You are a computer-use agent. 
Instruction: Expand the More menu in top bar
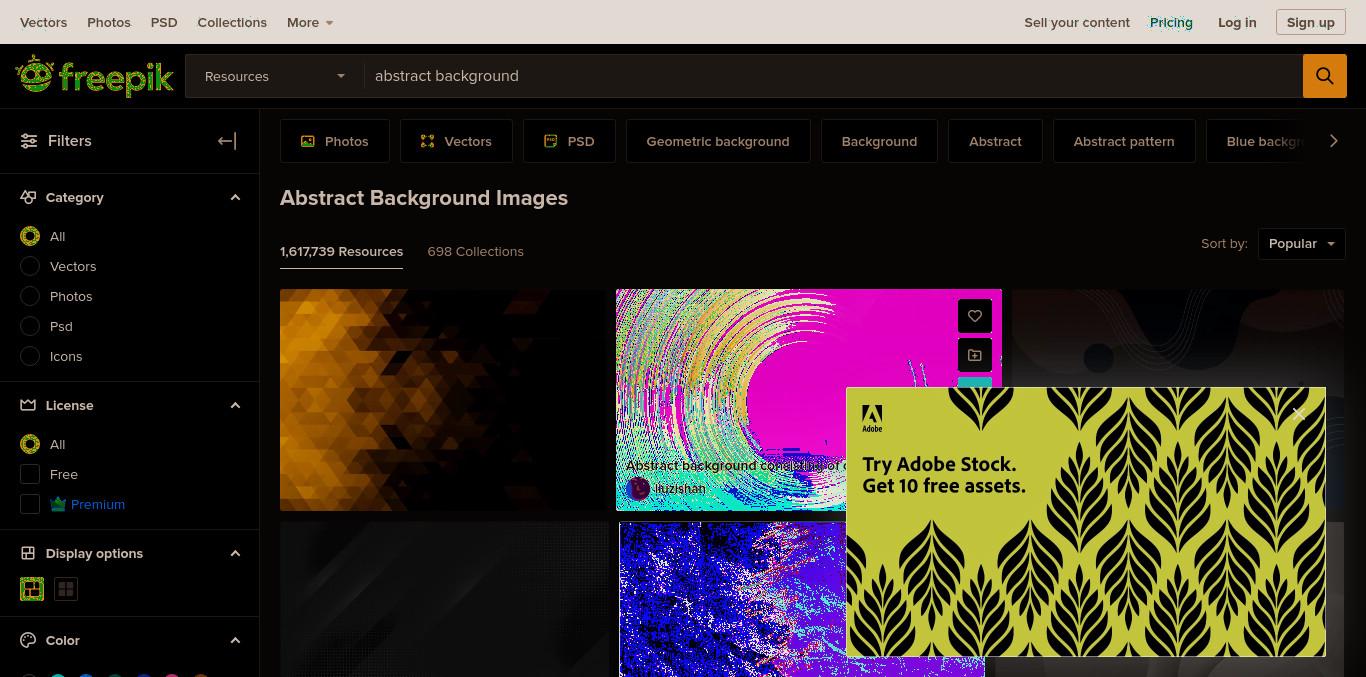(309, 22)
